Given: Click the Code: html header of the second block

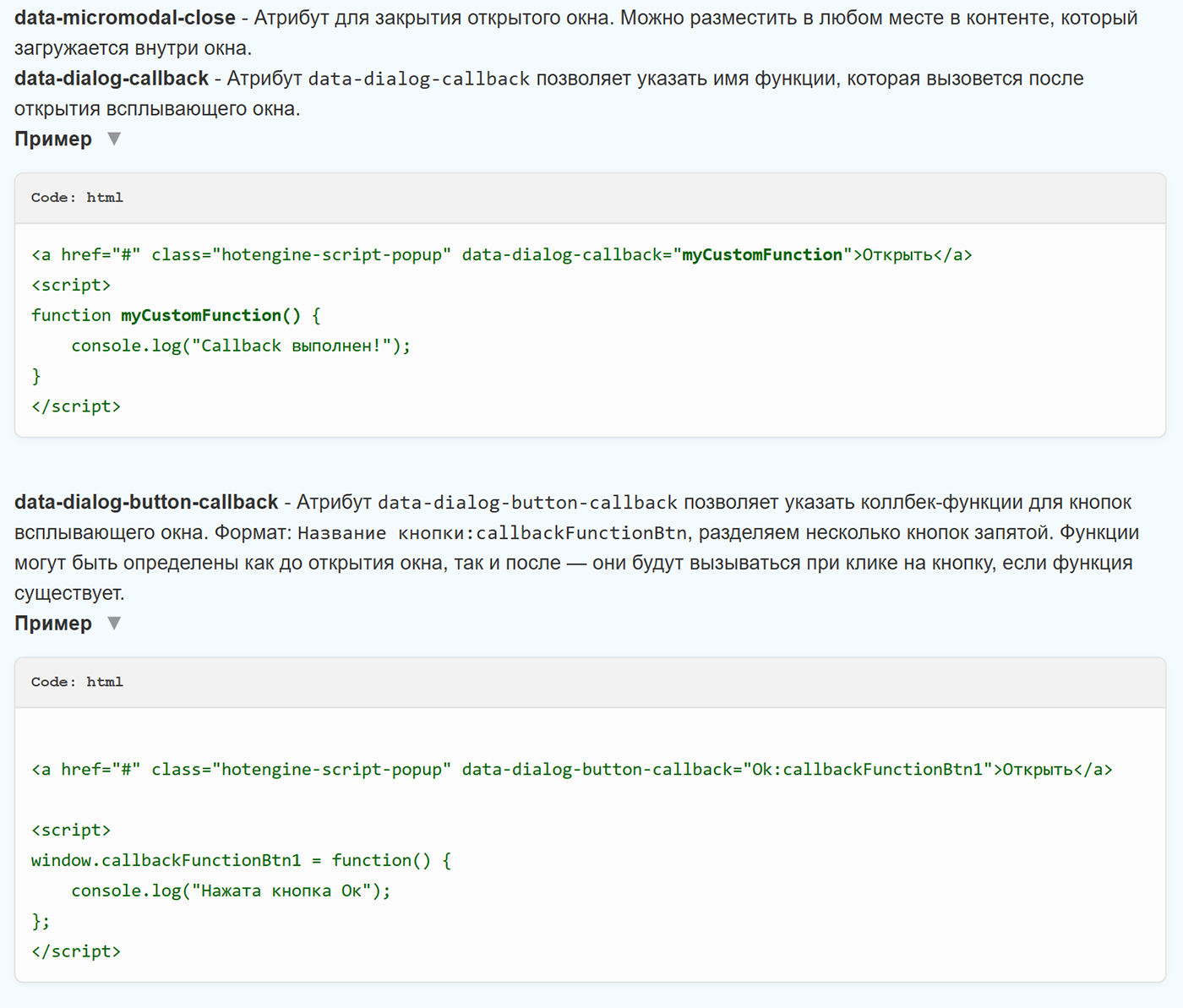Looking at the screenshot, I should point(77,682).
